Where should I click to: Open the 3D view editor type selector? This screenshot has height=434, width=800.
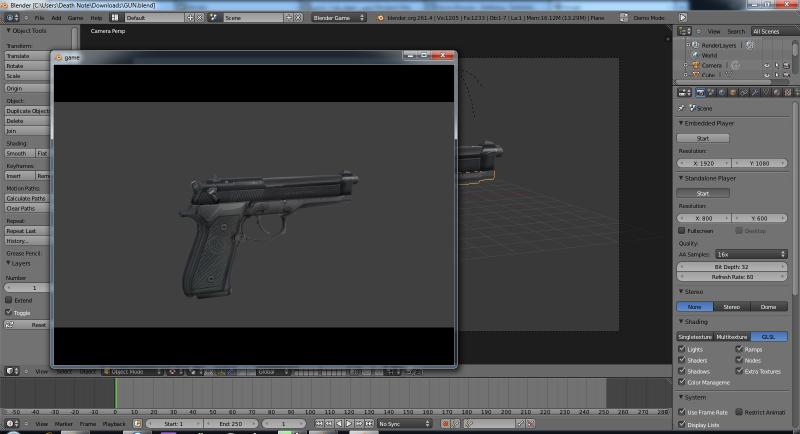(x=12, y=371)
